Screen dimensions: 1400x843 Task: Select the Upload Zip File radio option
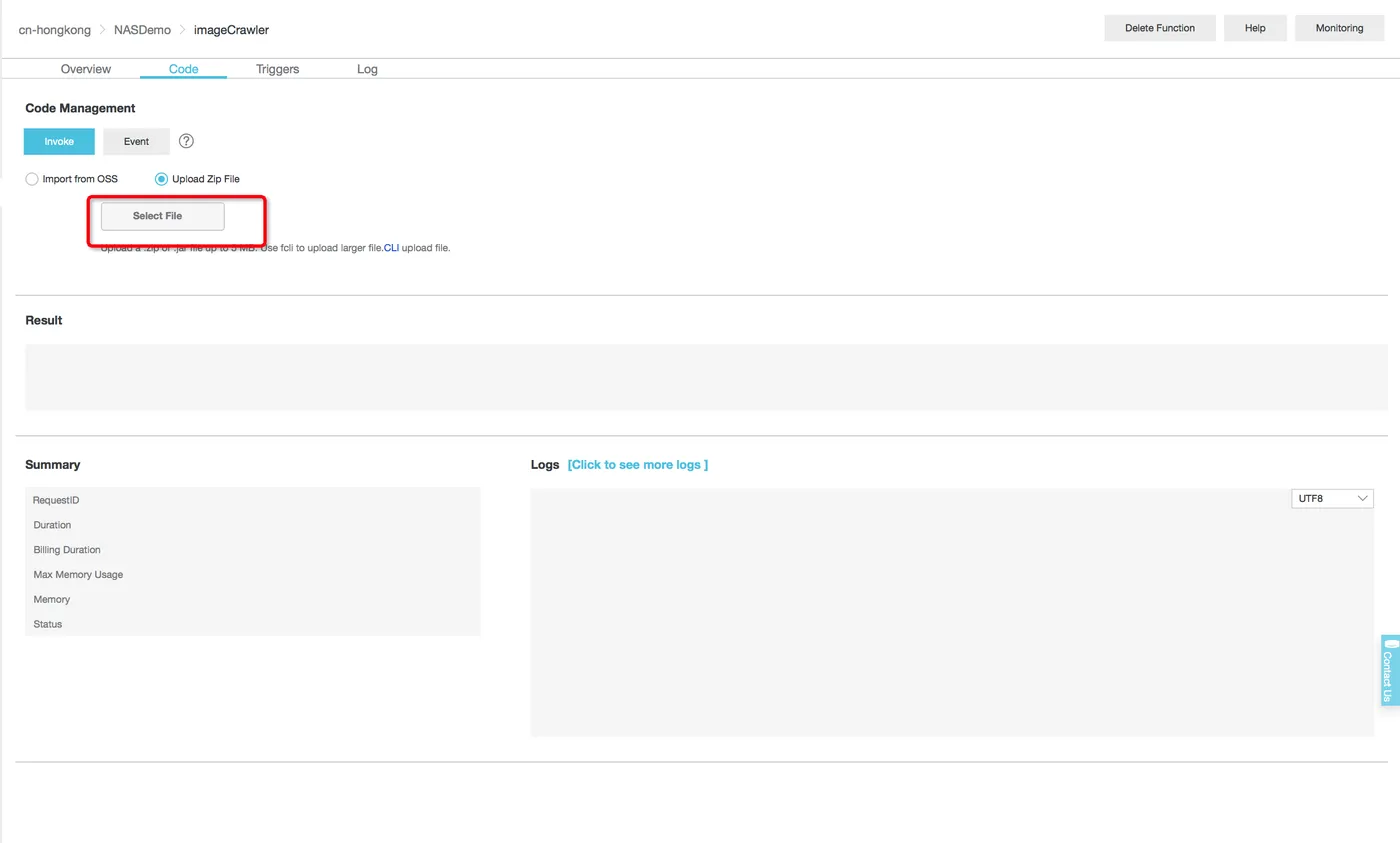(x=162, y=179)
